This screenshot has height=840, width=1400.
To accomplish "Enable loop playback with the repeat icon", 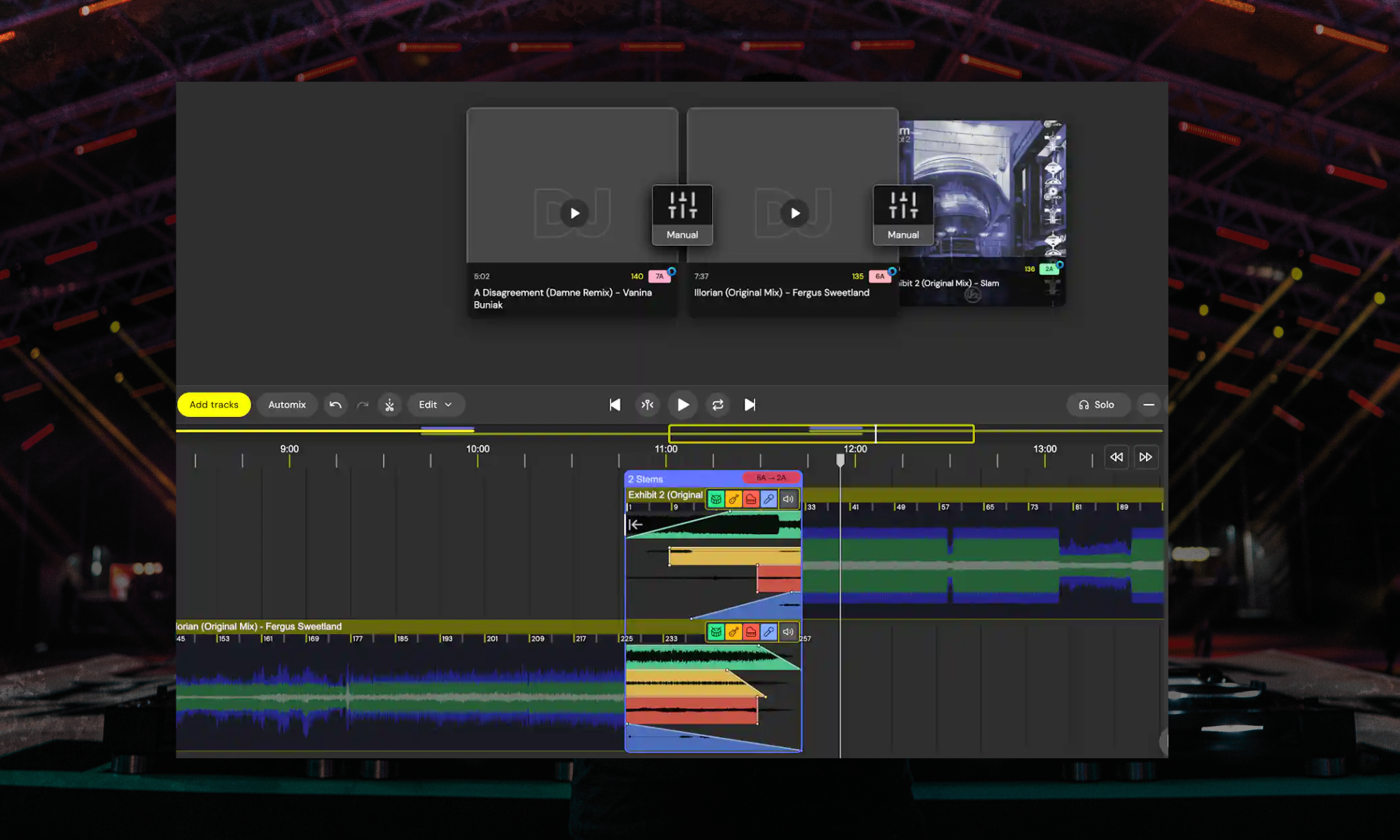I will coord(717,405).
